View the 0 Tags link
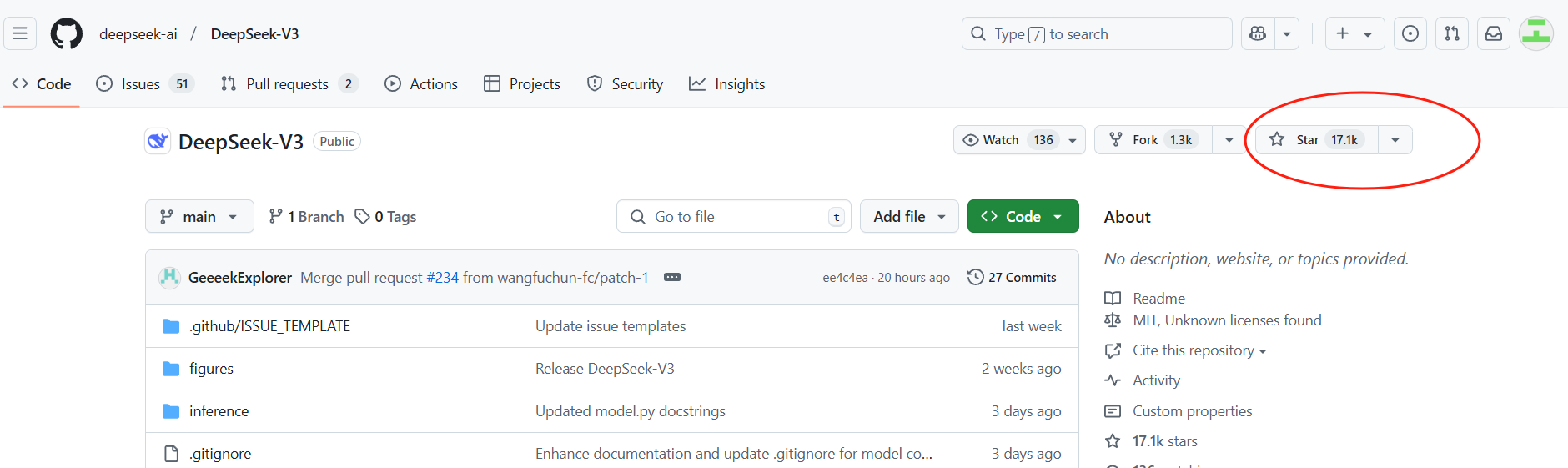This screenshot has width=1568, height=468. (x=385, y=217)
